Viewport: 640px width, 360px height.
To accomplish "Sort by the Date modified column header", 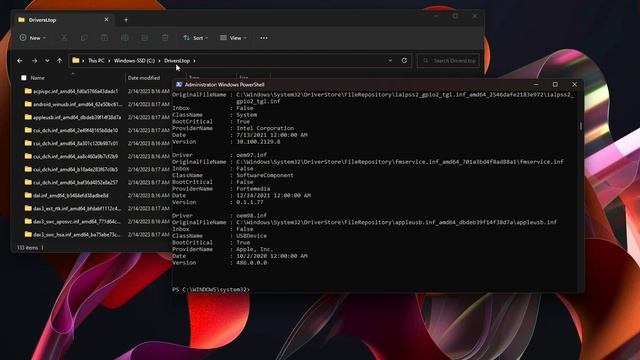I will [144, 78].
